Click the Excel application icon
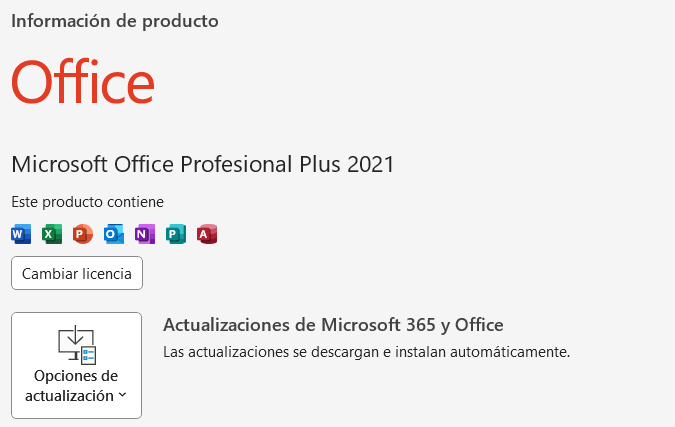 (x=52, y=234)
